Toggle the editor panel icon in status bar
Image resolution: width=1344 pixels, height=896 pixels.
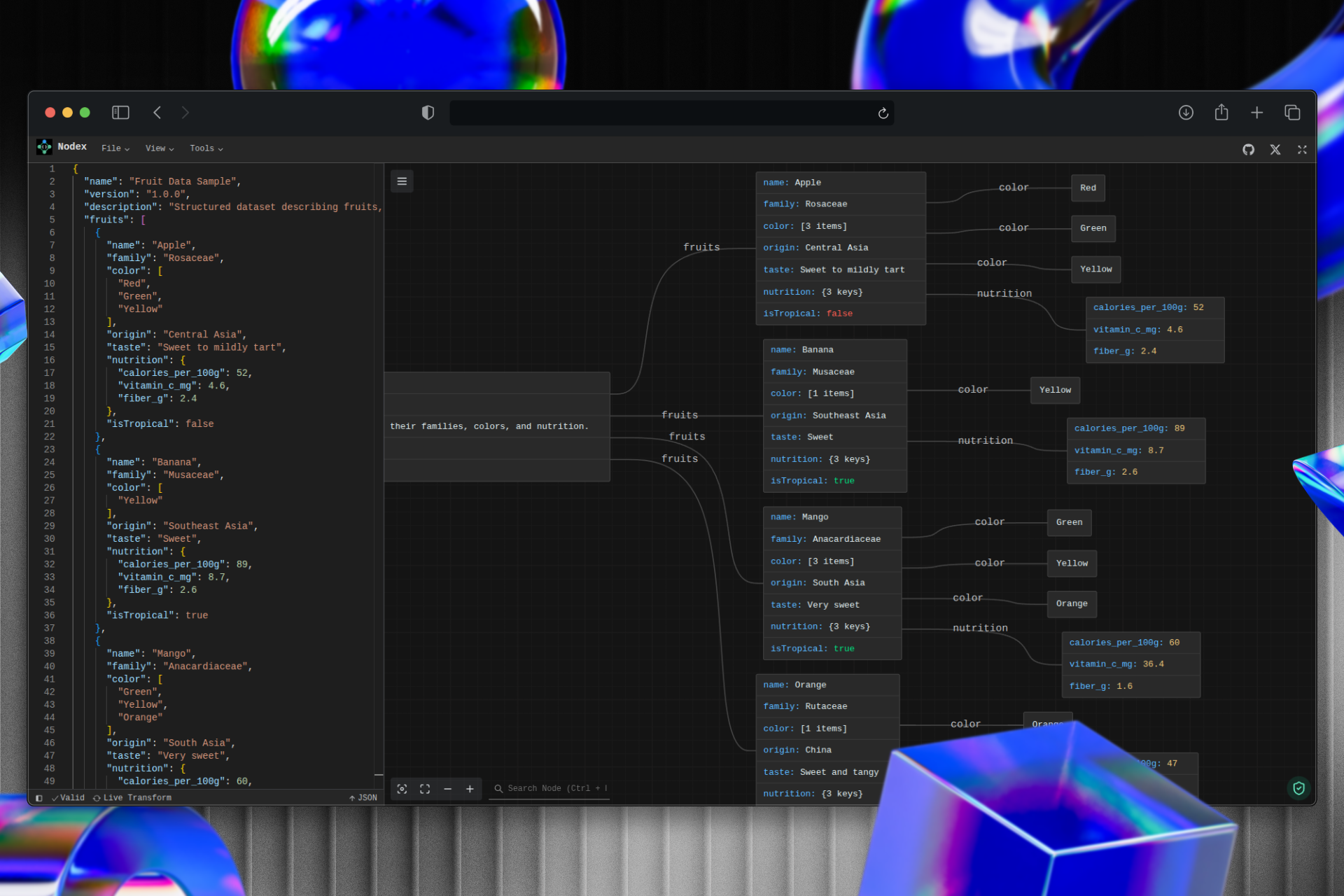click(39, 798)
